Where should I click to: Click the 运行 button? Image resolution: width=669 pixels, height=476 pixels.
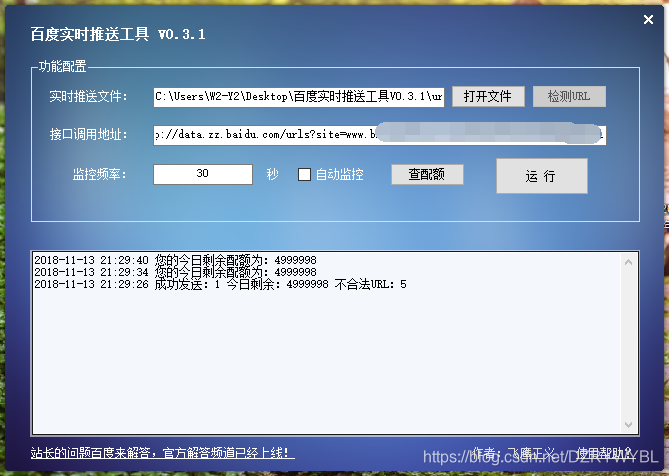coord(542,176)
